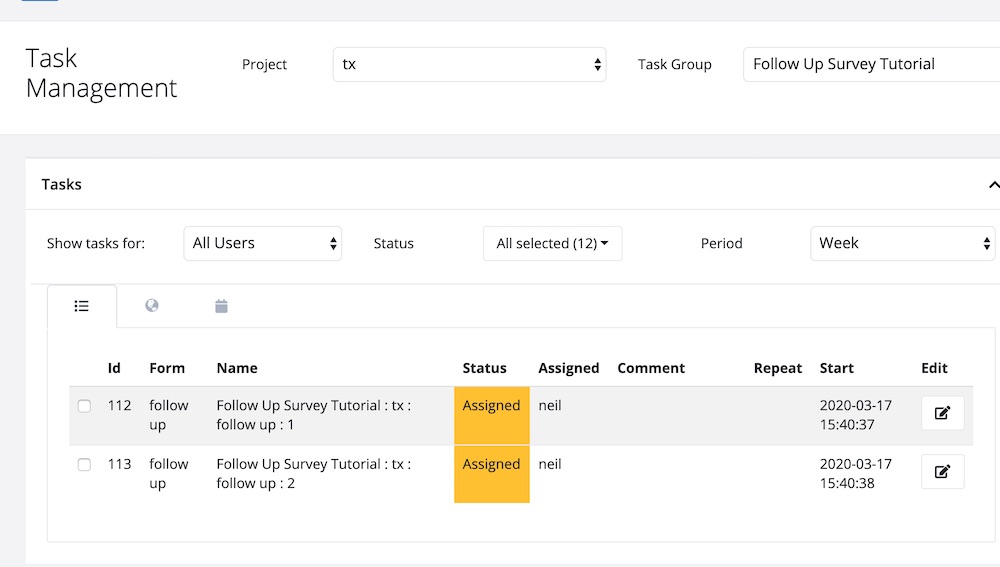Image resolution: width=1000 pixels, height=567 pixels.
Task: Click the Start column header
Action: pyautogui.click(x=836, y=368)
